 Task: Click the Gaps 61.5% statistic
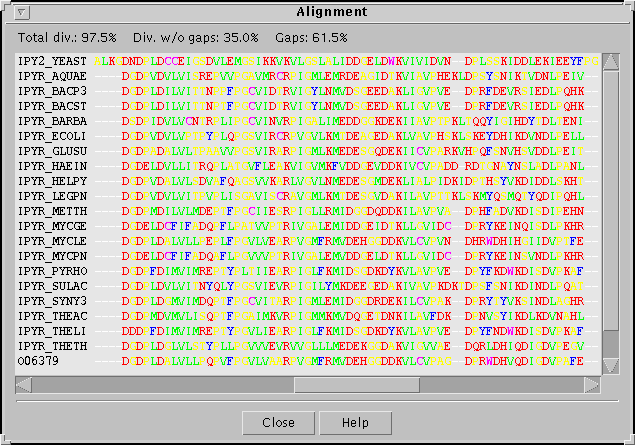311,37
